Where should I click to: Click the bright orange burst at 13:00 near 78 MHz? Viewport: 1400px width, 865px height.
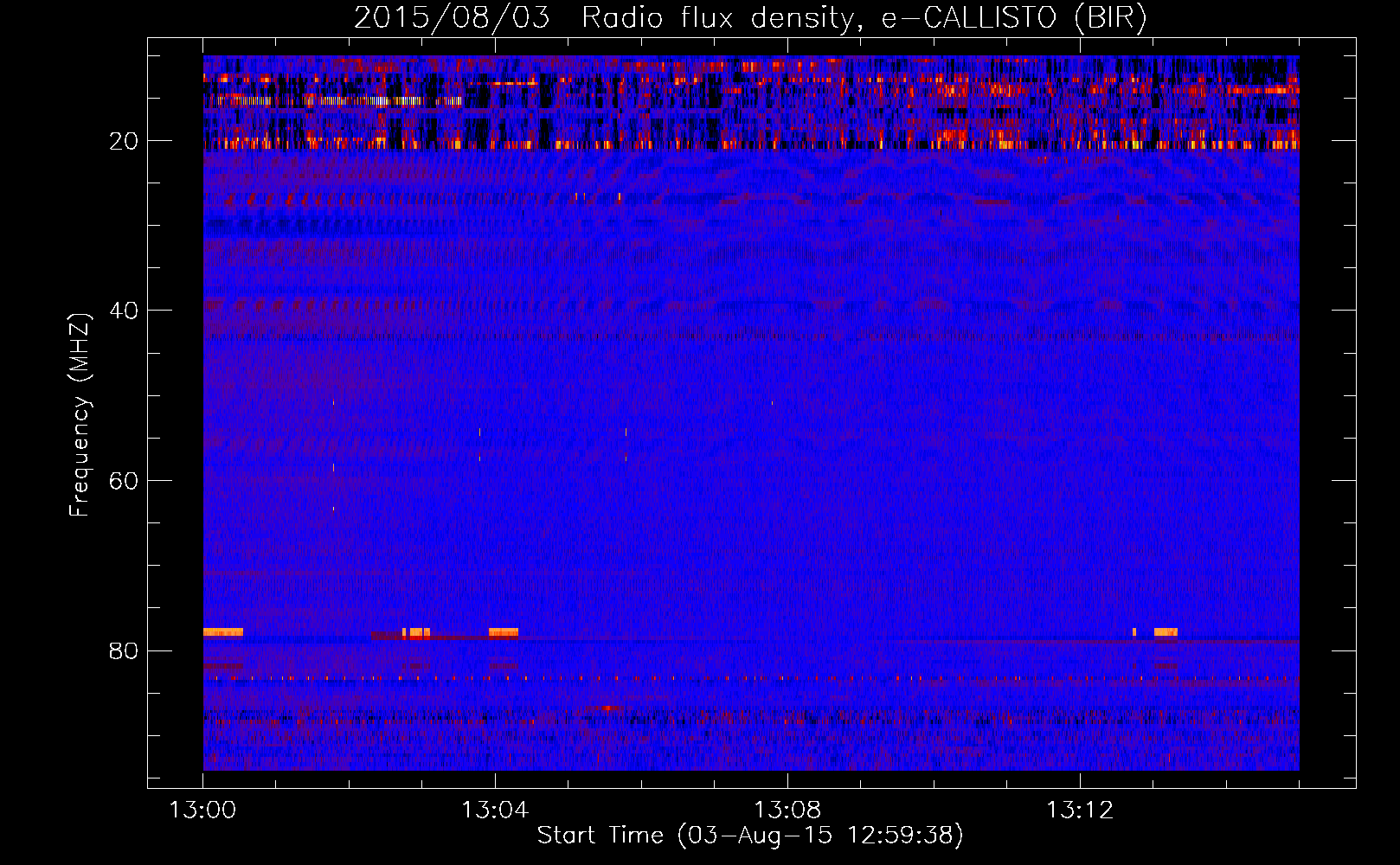(223, 632)
